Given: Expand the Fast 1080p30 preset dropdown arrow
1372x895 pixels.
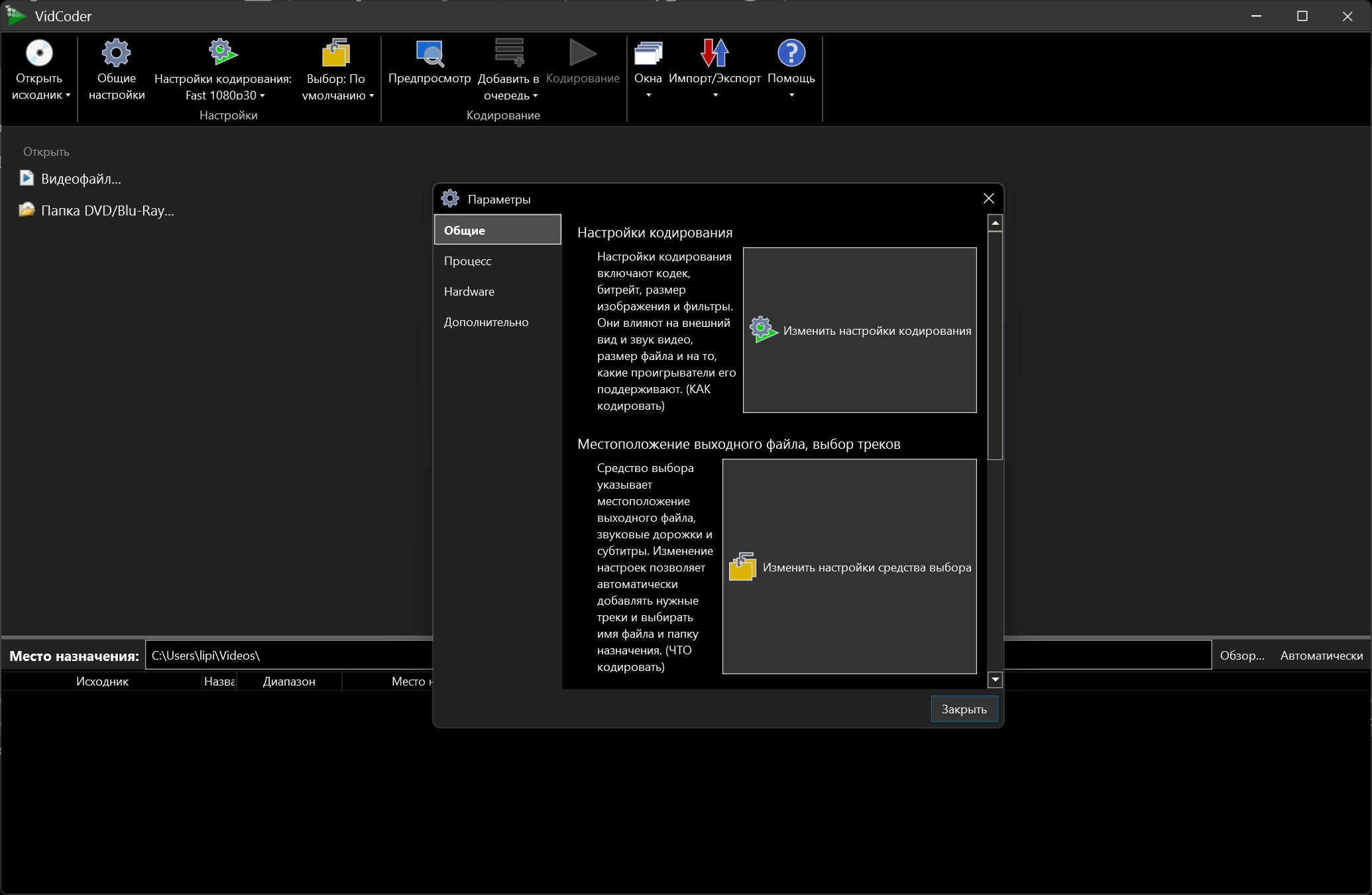Looking at the screenshot, I should pyautogui.click(x=262, y=96).
